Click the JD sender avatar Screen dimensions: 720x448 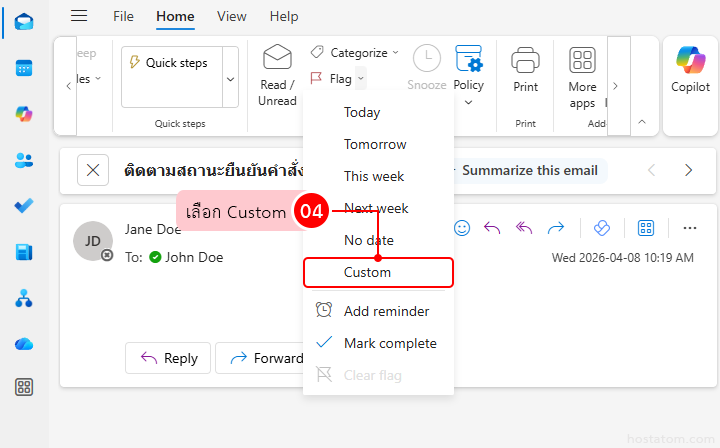(93, 241)
